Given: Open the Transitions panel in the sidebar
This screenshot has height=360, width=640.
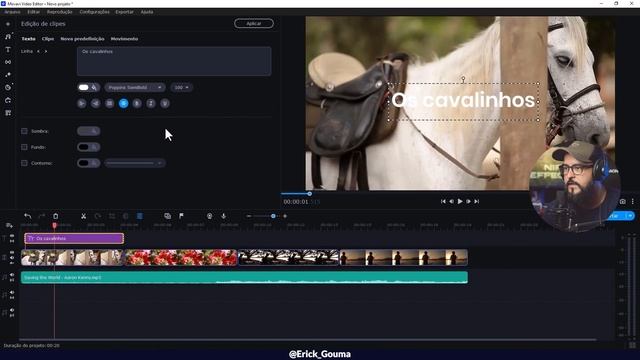Looking at the screenshot, I should [8, 62].
